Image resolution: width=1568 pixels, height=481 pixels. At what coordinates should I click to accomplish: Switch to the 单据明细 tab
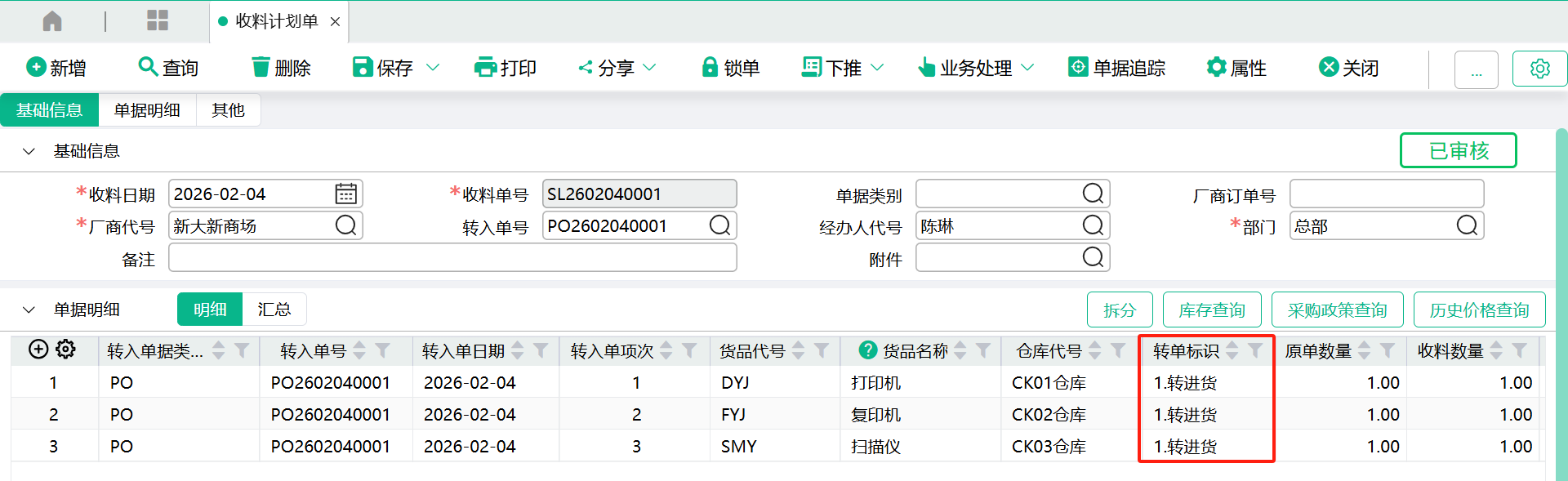click(x=147, y=110)
